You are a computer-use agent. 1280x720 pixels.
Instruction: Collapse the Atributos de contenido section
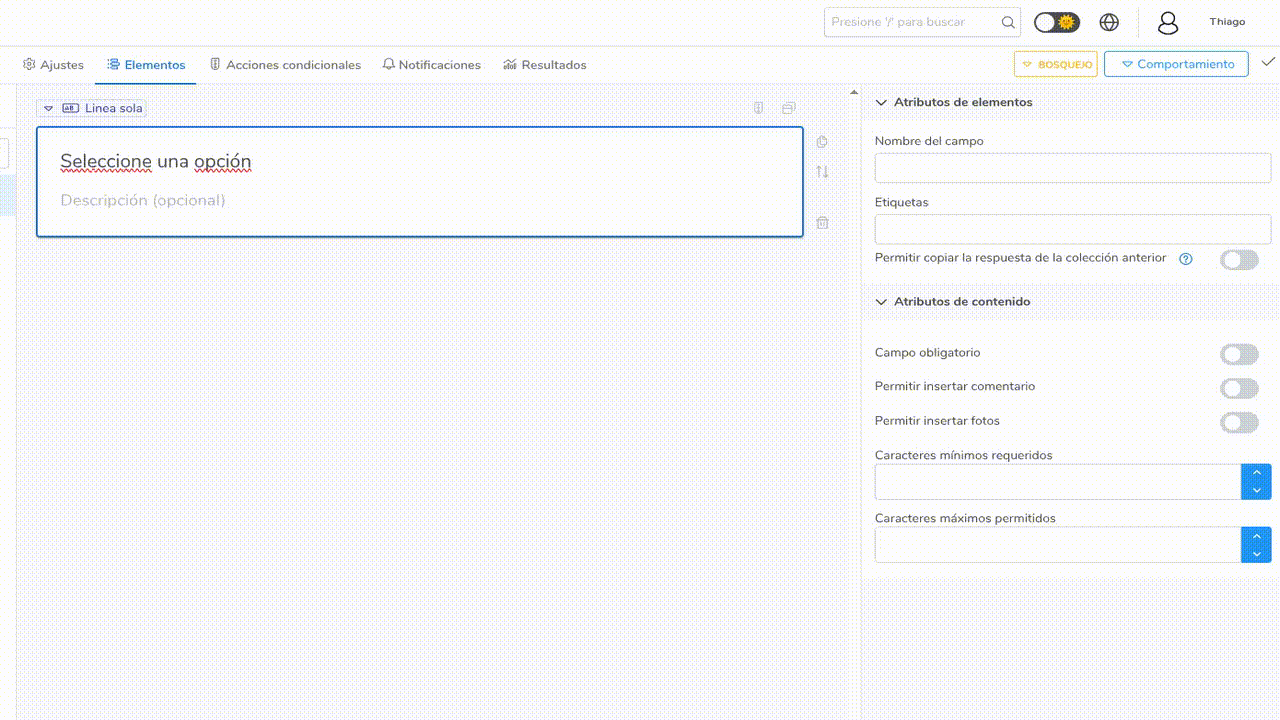[x=882, y=301]
